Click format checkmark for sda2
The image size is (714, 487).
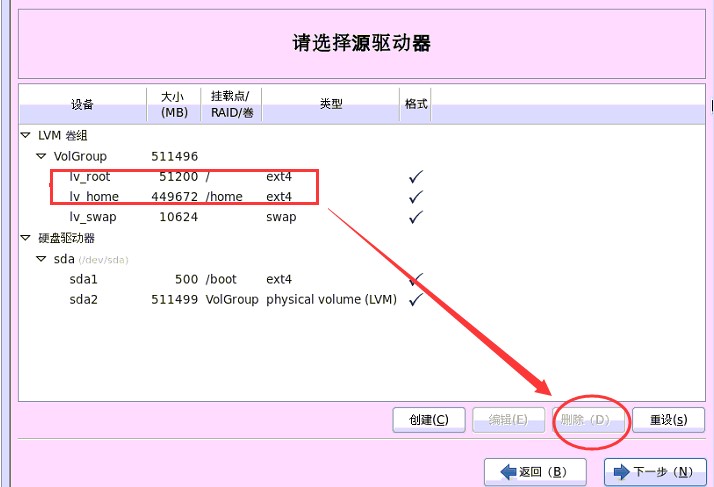pyautogui.click(x=416, y=299)
